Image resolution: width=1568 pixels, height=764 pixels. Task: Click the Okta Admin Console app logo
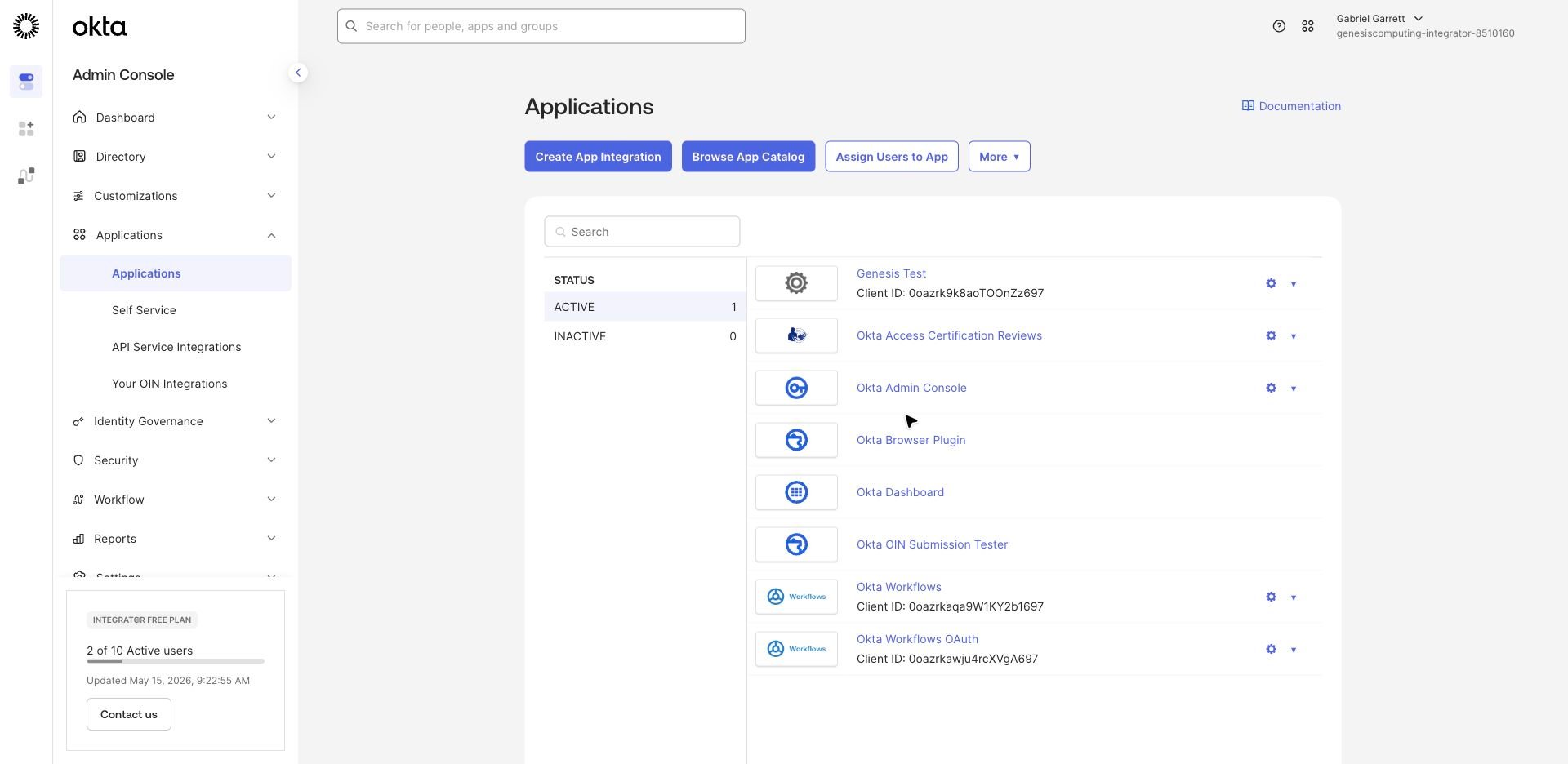[796, 388]
